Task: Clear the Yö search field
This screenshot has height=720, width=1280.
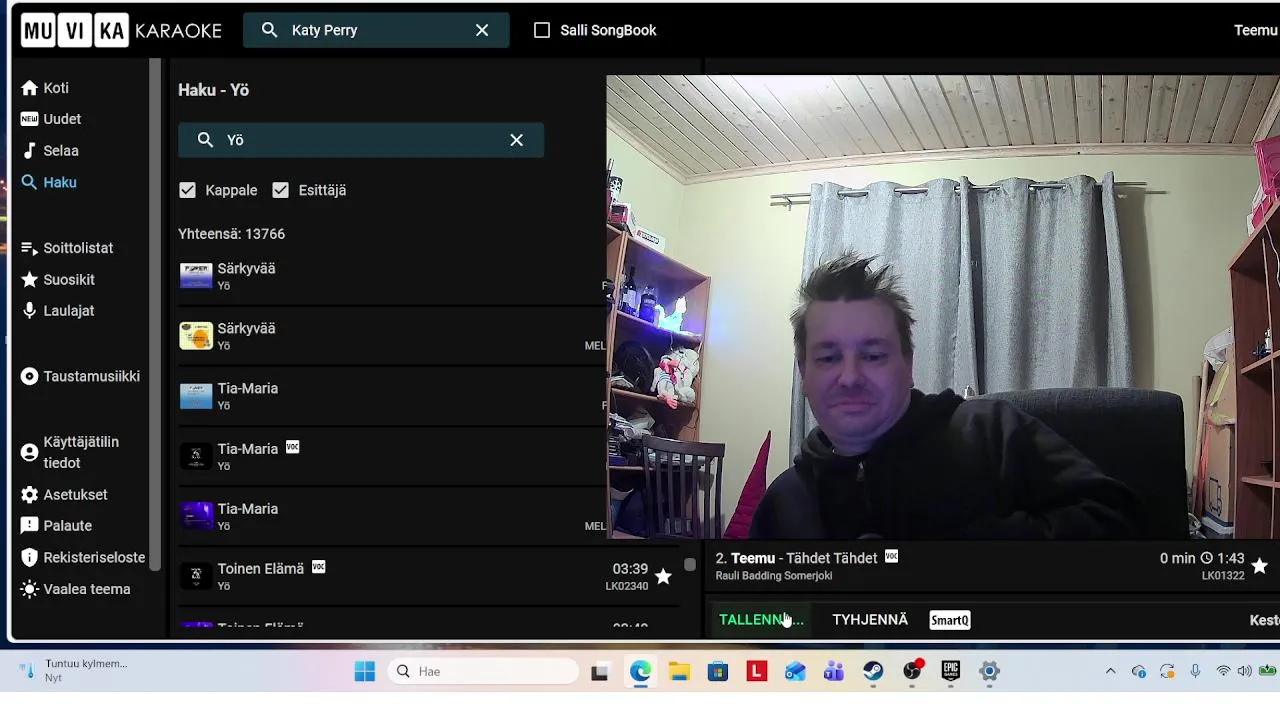Action: point(516,140)
